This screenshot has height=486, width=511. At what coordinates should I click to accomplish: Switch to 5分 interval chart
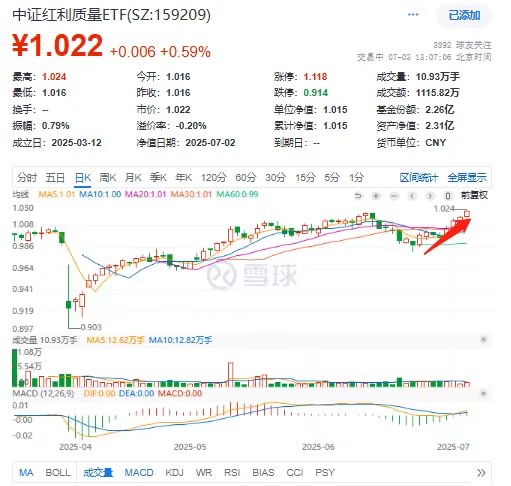[x=332, y=177]
